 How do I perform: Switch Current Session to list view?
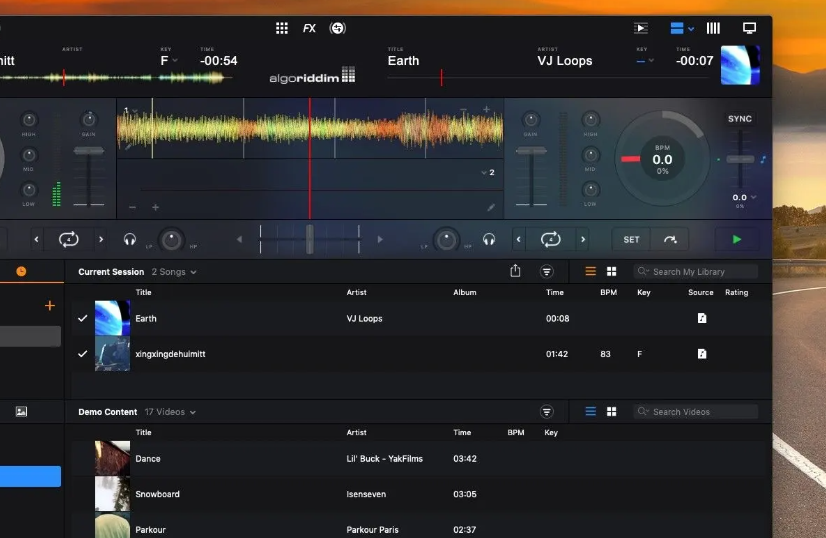591,271
